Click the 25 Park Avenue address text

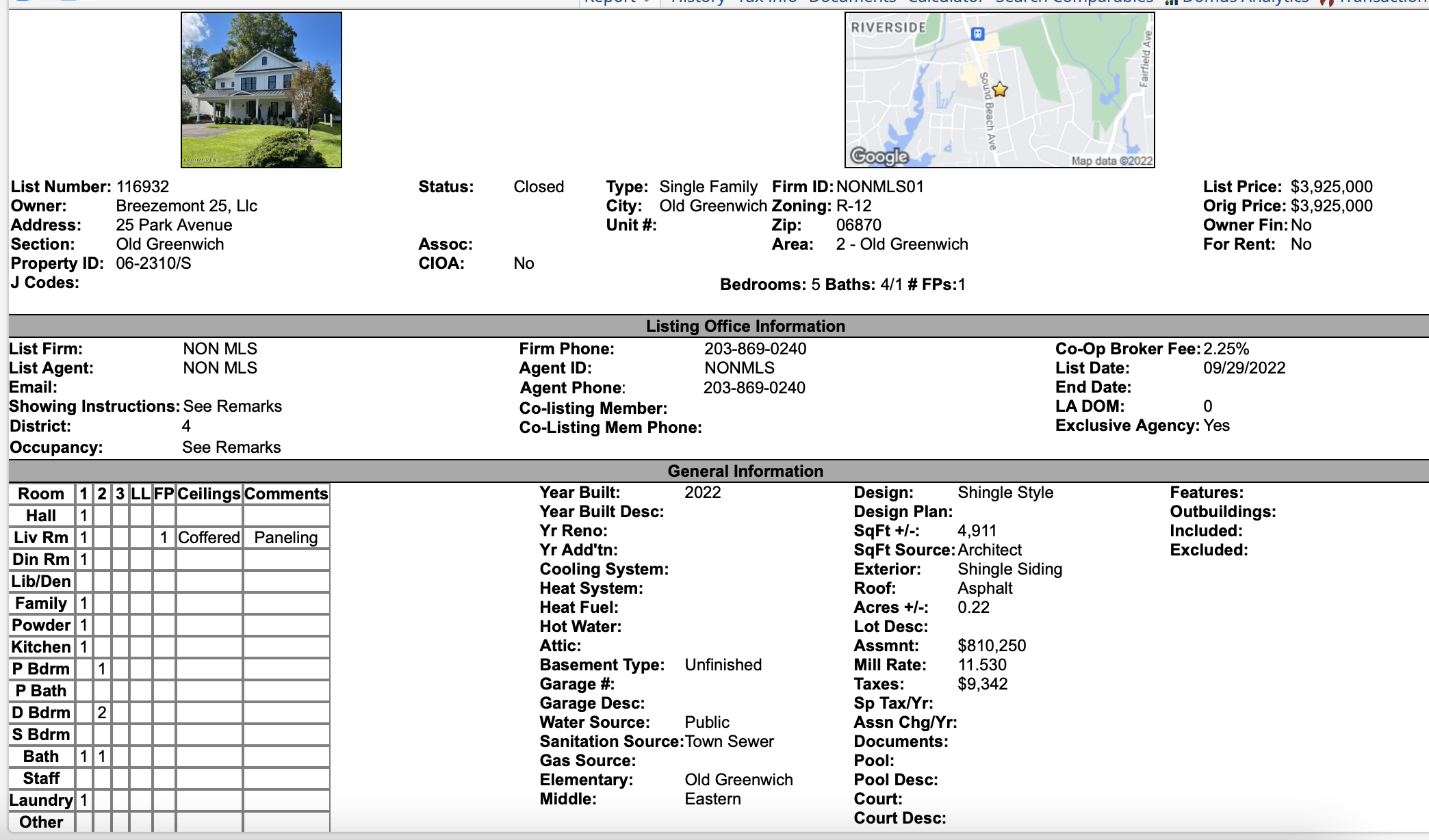click(x=174, y=225)
